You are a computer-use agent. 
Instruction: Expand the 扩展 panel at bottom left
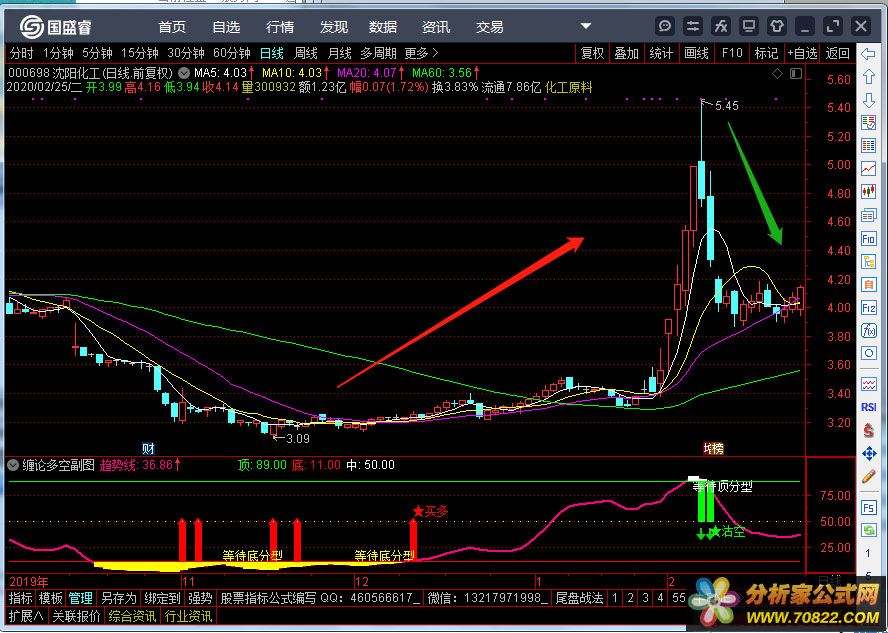point(24,616)
